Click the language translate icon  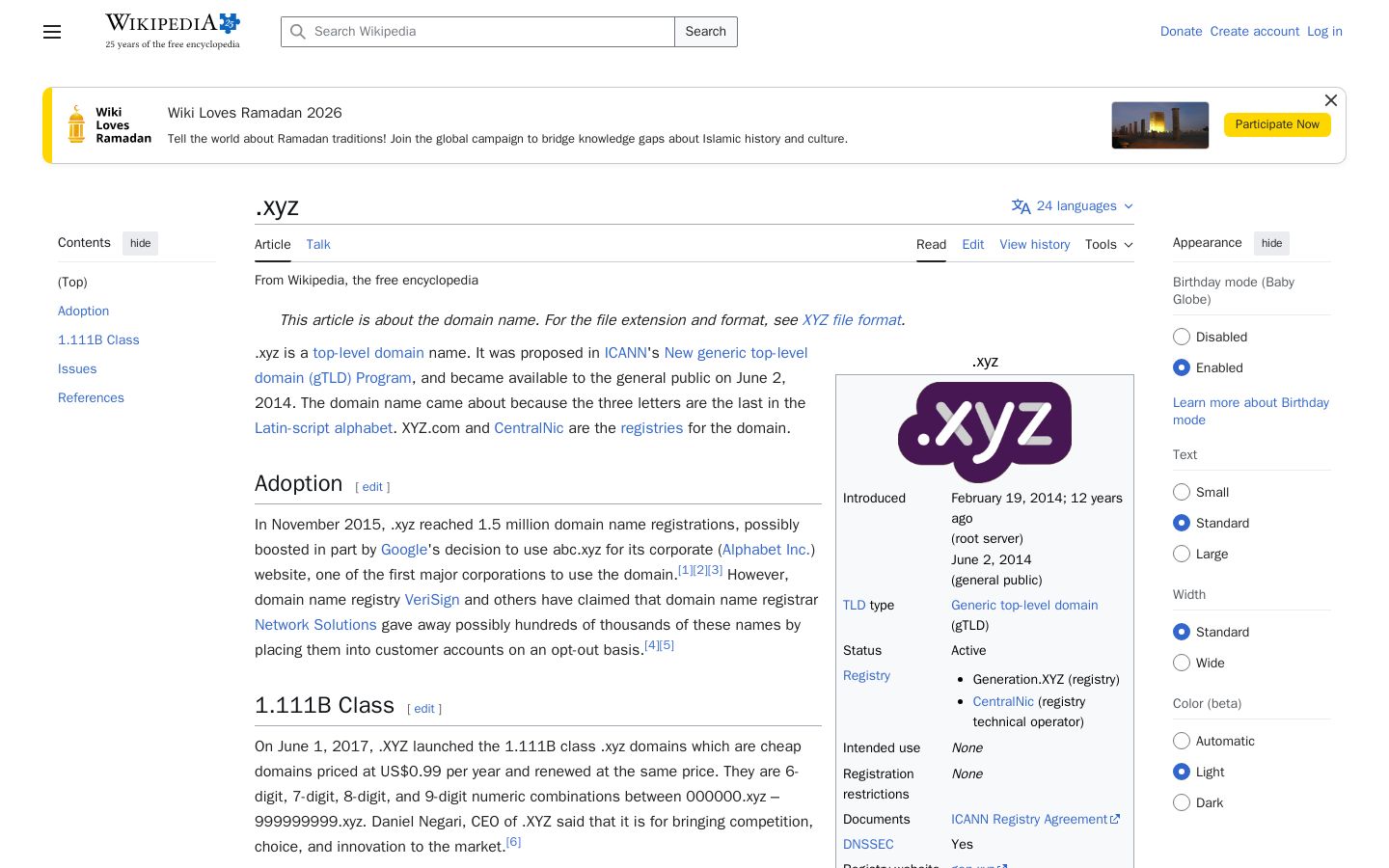point(1021,206)
